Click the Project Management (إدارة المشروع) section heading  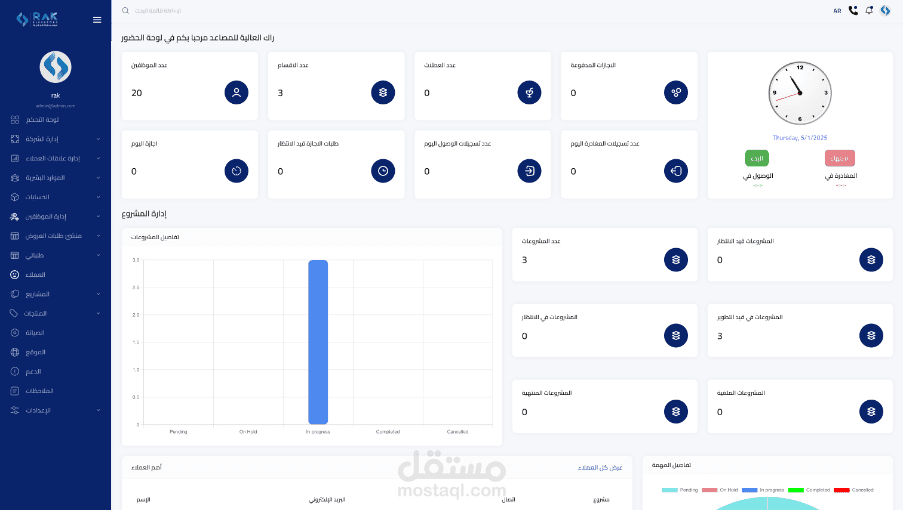[144, 214]
